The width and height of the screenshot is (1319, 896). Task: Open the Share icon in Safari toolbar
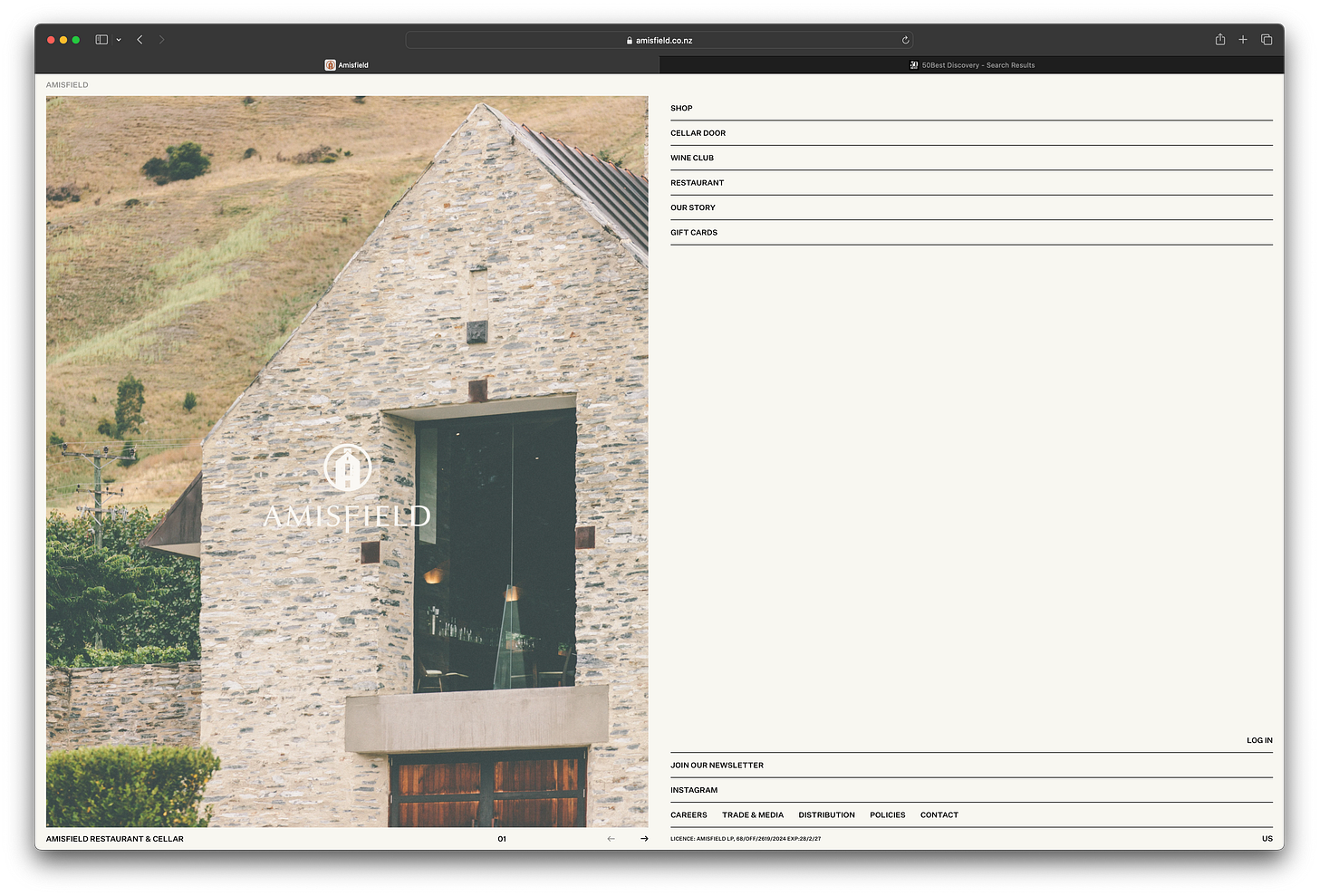tap(1220, 40)
